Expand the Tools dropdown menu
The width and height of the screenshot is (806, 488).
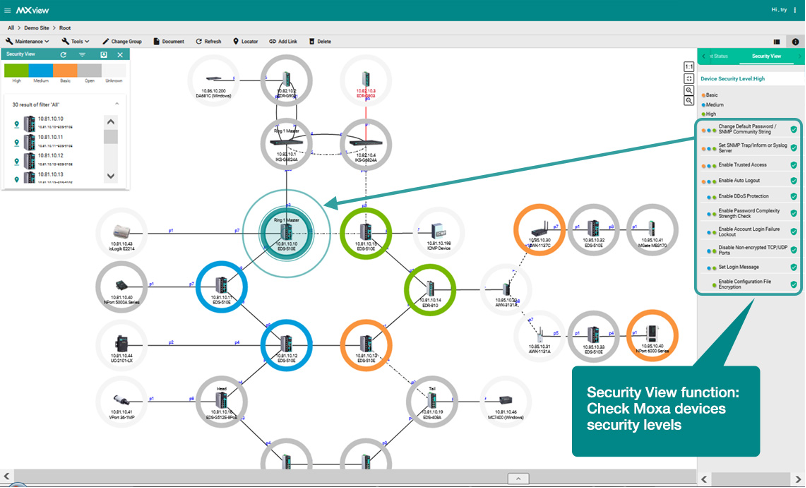pos(76,42)
